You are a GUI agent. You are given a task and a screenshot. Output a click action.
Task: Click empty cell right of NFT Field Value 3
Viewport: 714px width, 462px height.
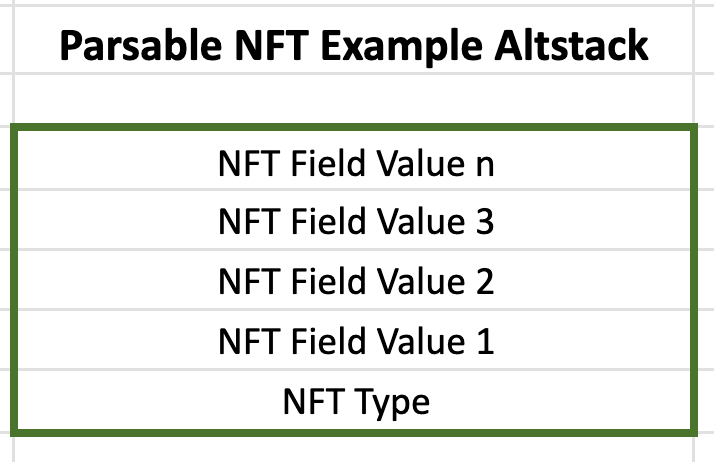tap(706, 222)
